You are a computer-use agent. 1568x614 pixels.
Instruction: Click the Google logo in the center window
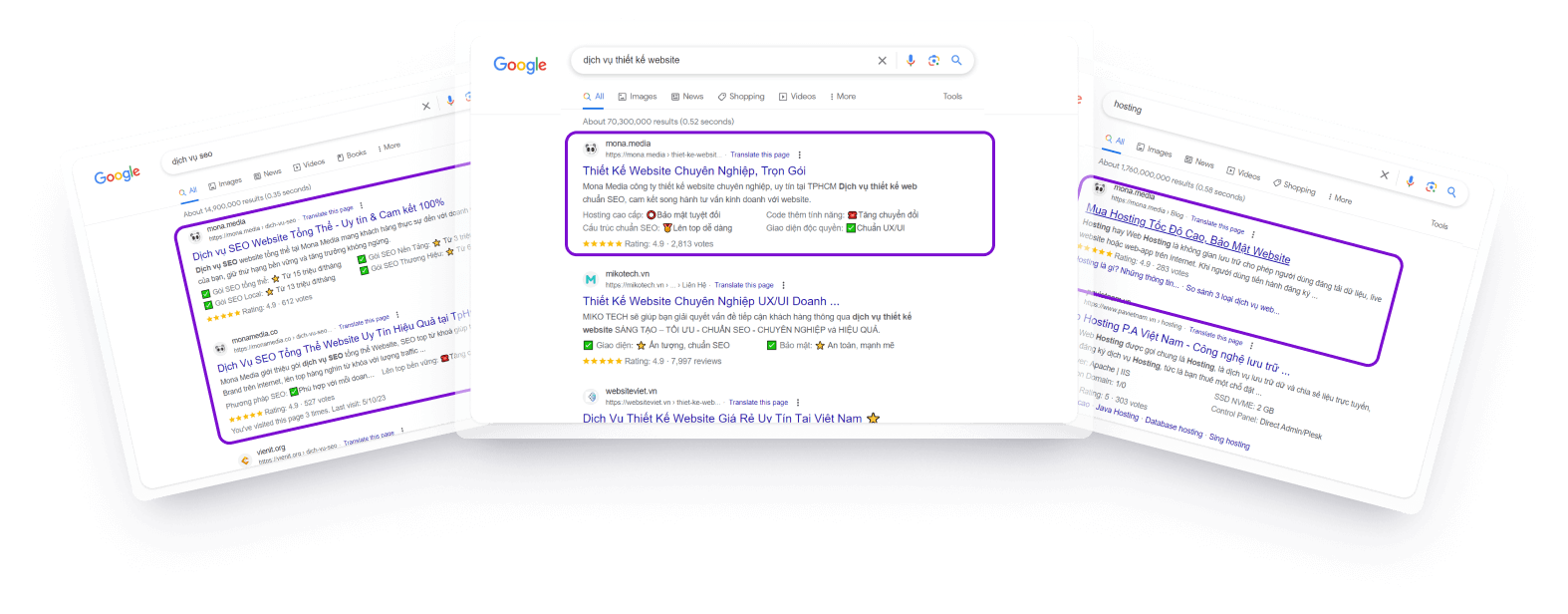(x=520, y=65)
